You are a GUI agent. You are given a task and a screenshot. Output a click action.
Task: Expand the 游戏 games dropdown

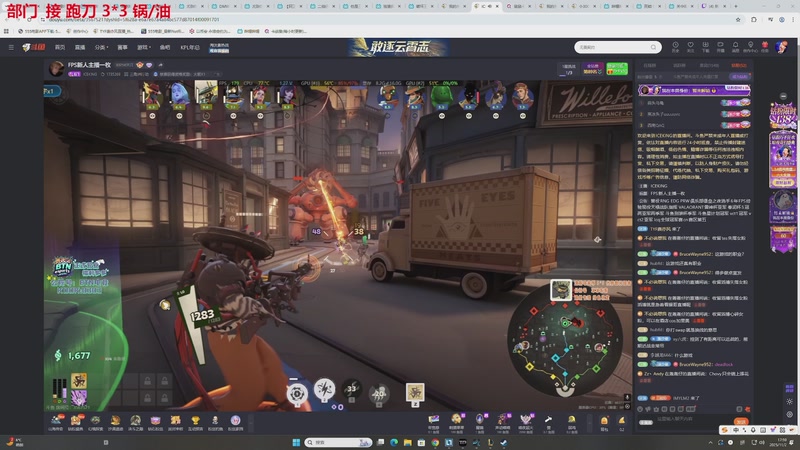pyautogui.click(x=143, y=47)
